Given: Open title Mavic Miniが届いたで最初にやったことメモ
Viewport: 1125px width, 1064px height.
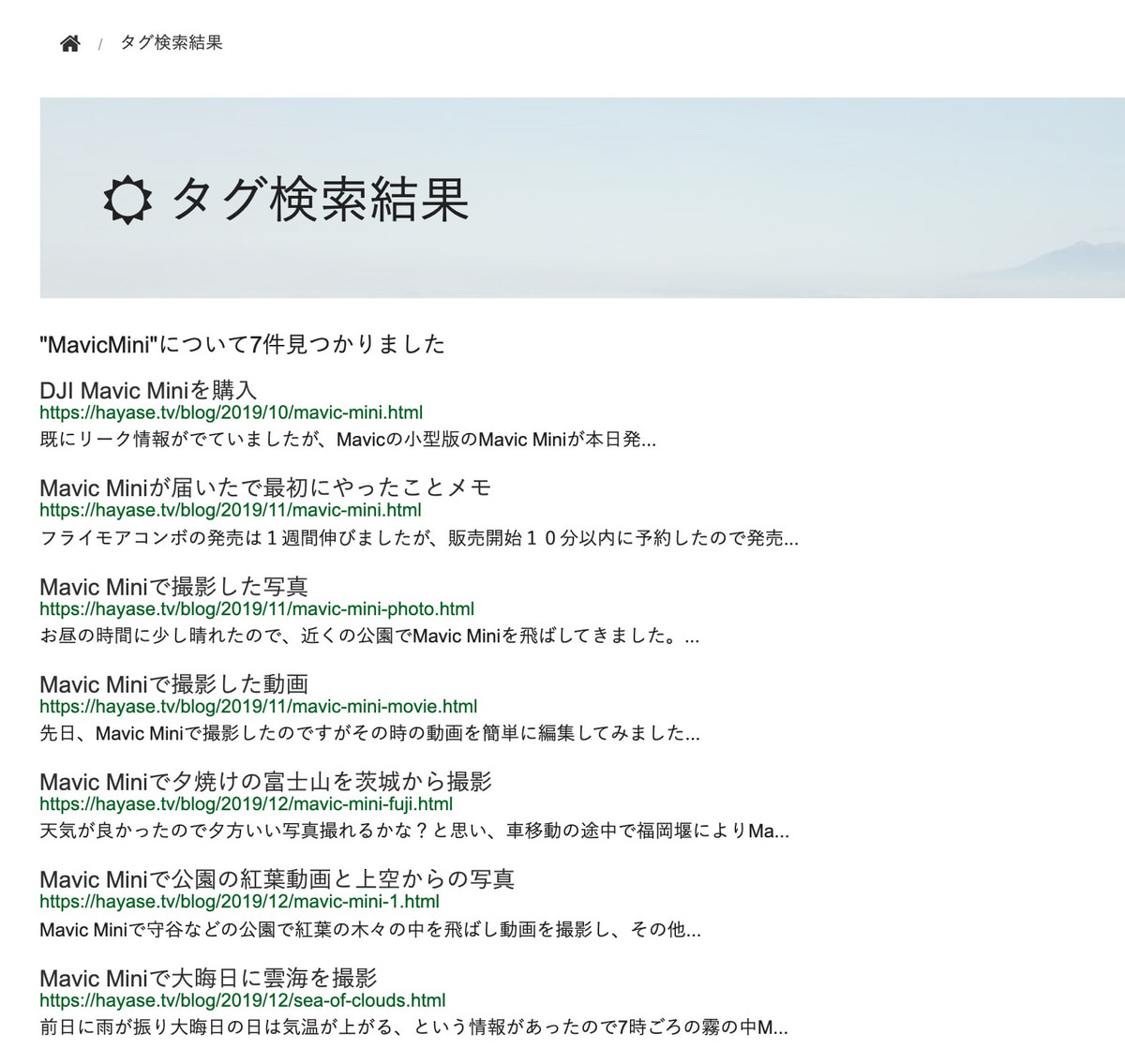Looking at the screenshot, I should click(x=265, y=487).
